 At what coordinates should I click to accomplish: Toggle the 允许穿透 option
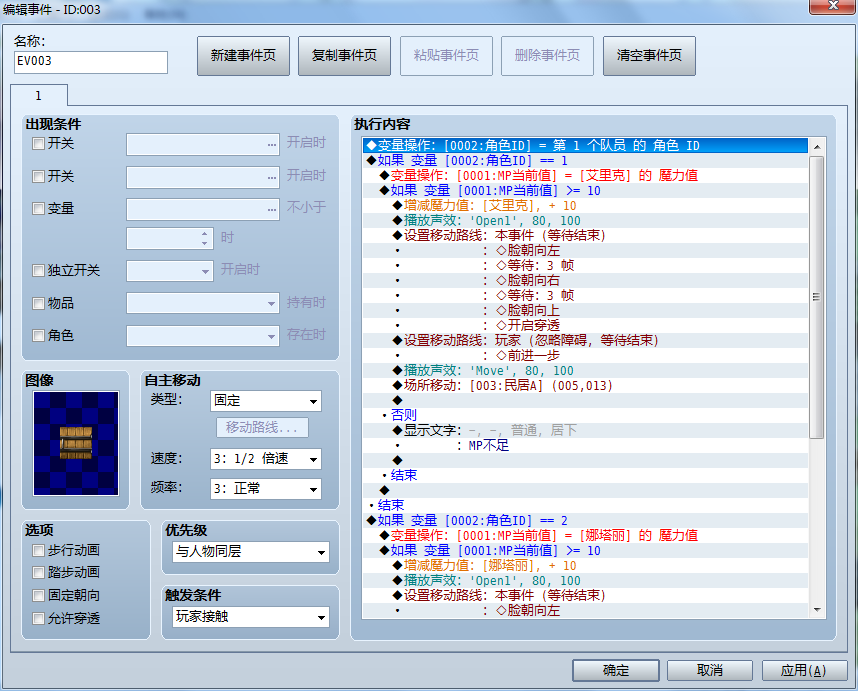38,618
